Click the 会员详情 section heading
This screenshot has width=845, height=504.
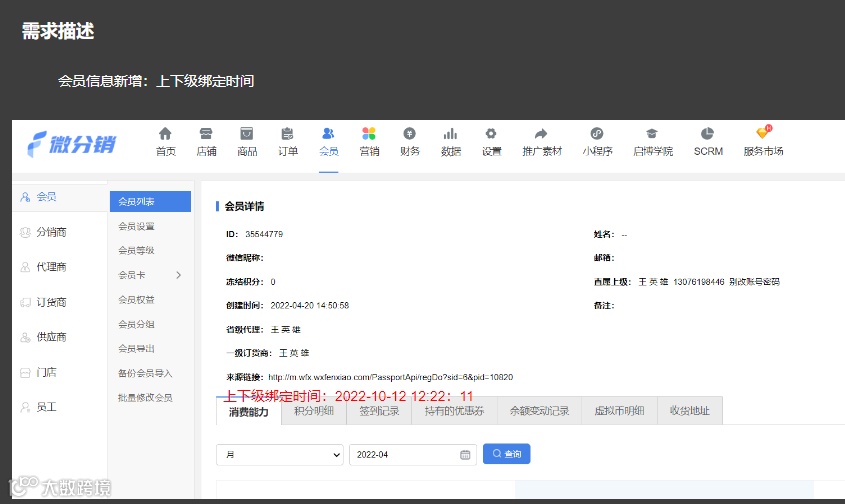click(244, 206)
